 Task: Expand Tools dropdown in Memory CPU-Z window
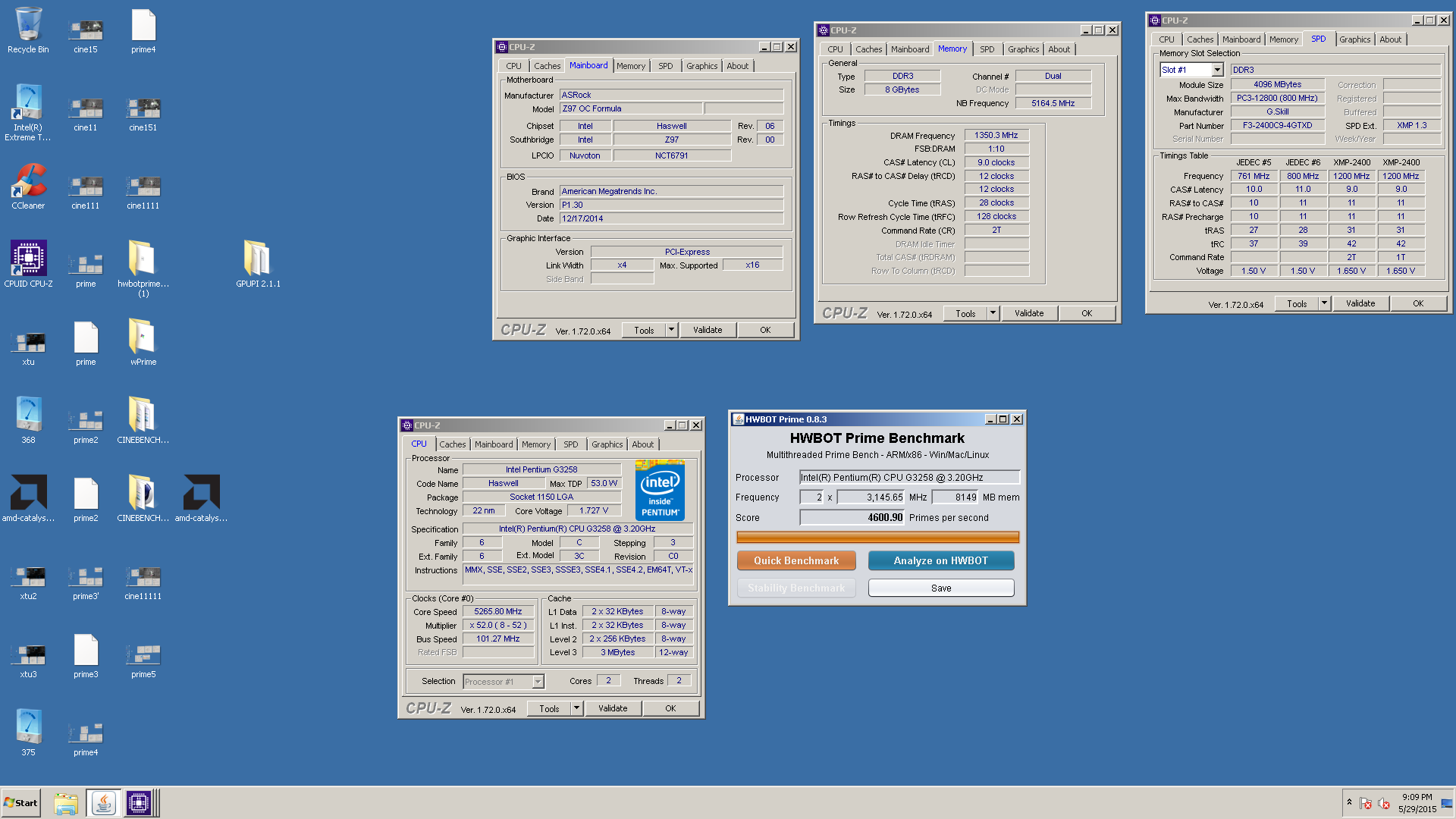(993, 313)
